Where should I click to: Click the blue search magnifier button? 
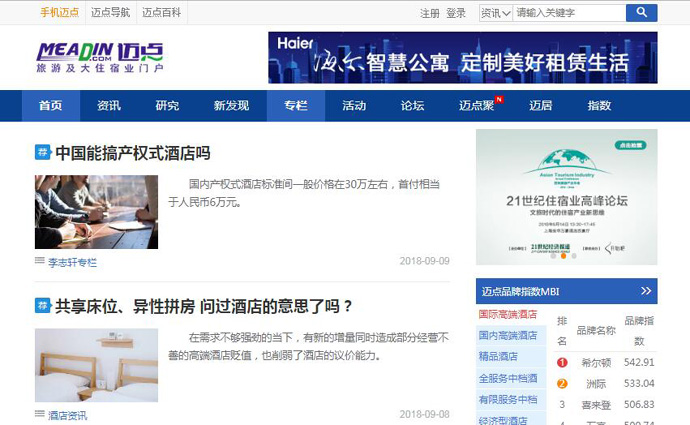[641, 13]
